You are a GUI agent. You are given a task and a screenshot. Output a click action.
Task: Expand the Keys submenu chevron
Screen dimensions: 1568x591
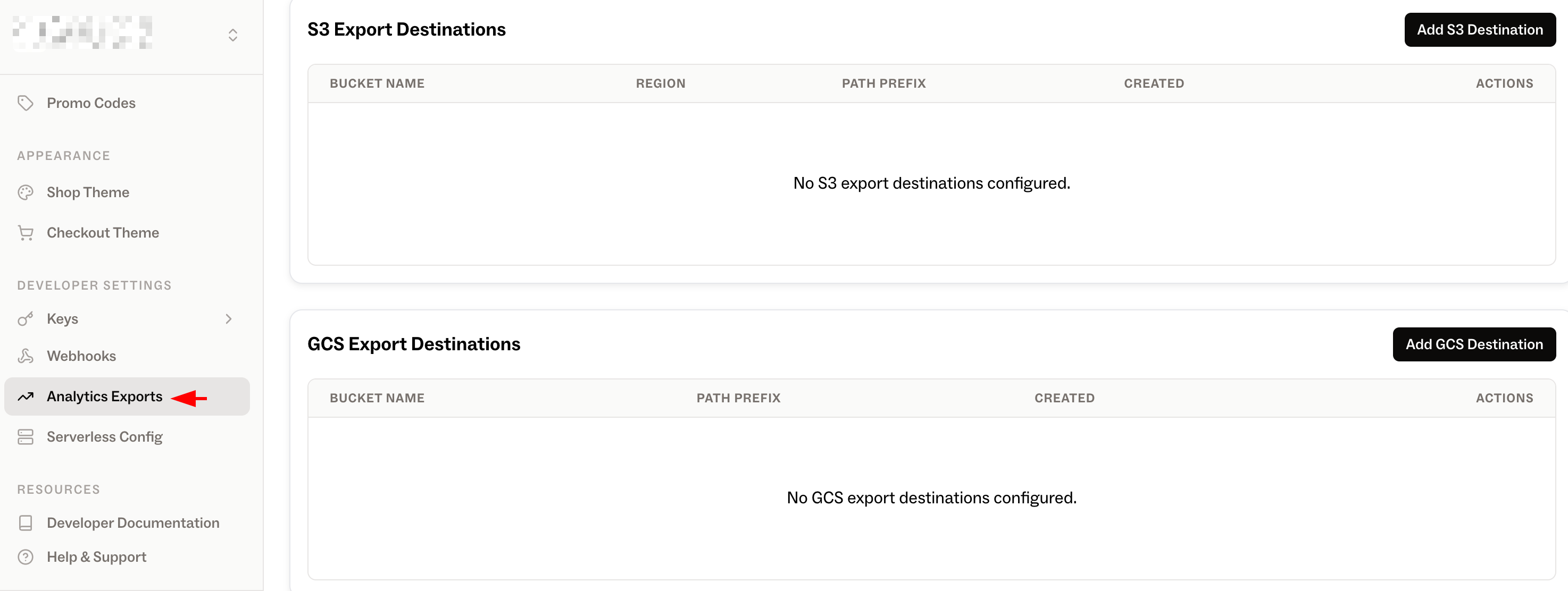[x=229, y=318]
